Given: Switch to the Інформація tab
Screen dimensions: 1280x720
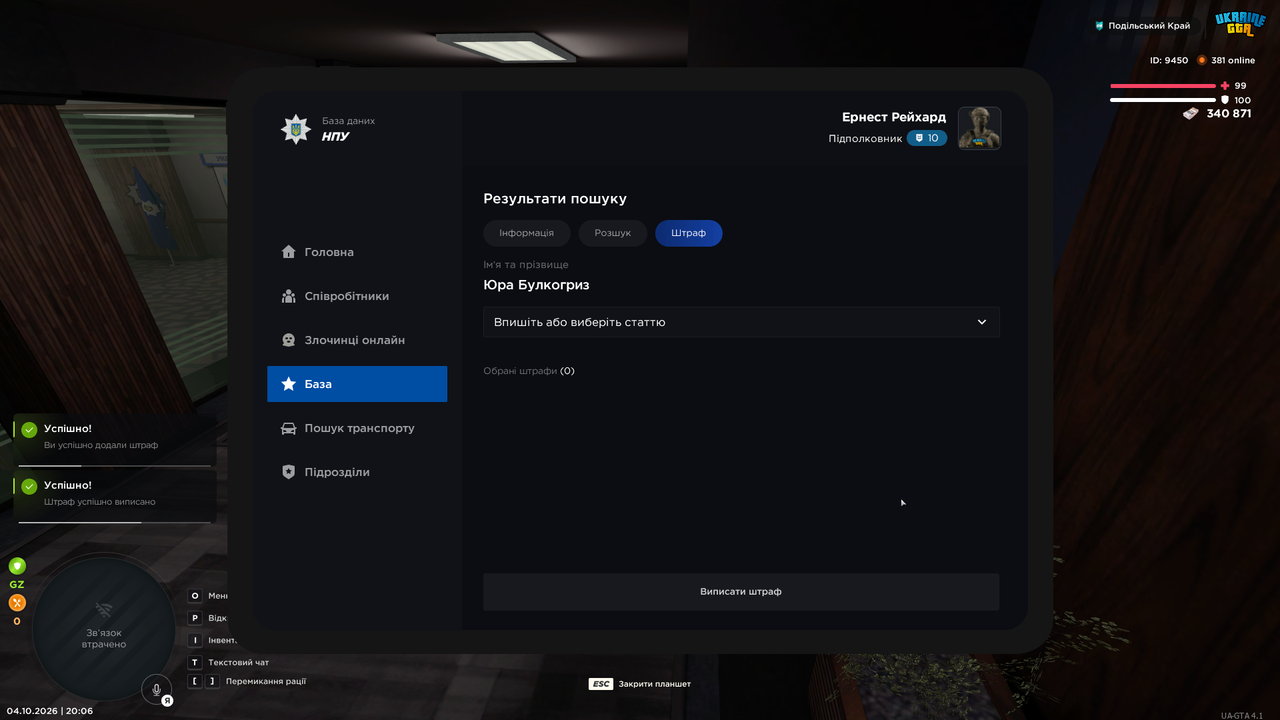Looking at the screenshot, I should coord(527,233).
